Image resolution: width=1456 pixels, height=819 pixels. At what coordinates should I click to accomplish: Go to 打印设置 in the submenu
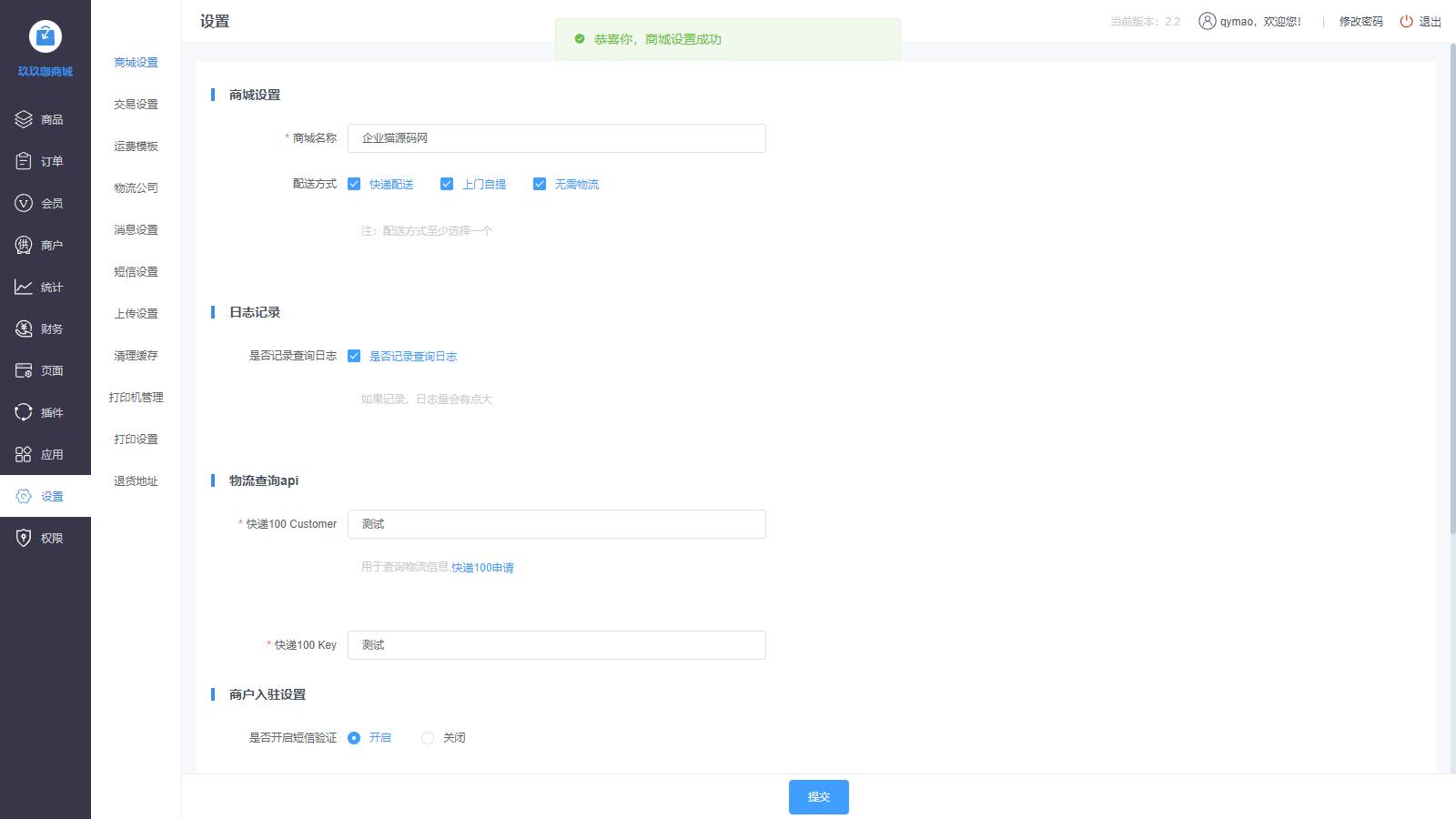pyautogui.click(x=136, y=440)
